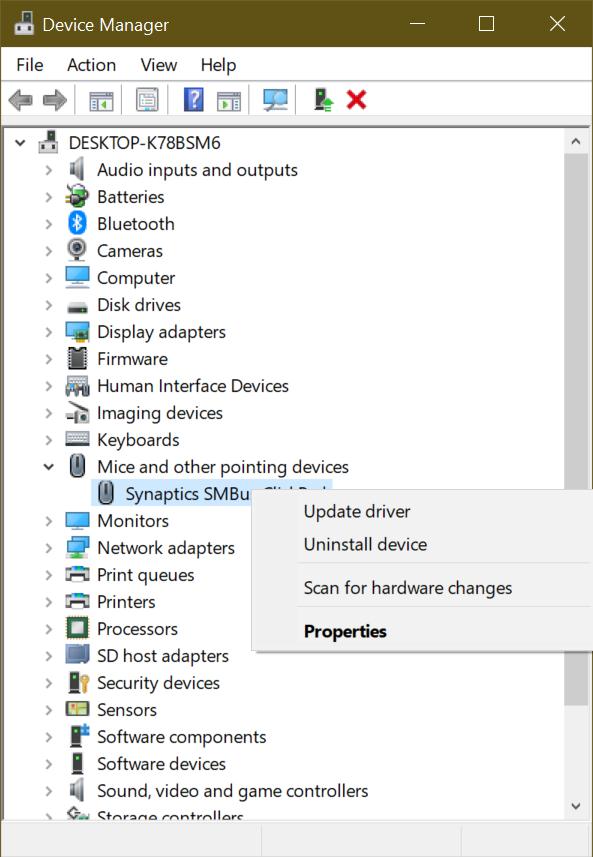Click the Printers category icon
Image resolution: width=593 pixels, height=857 pixels.
click(x=77, y=601)
